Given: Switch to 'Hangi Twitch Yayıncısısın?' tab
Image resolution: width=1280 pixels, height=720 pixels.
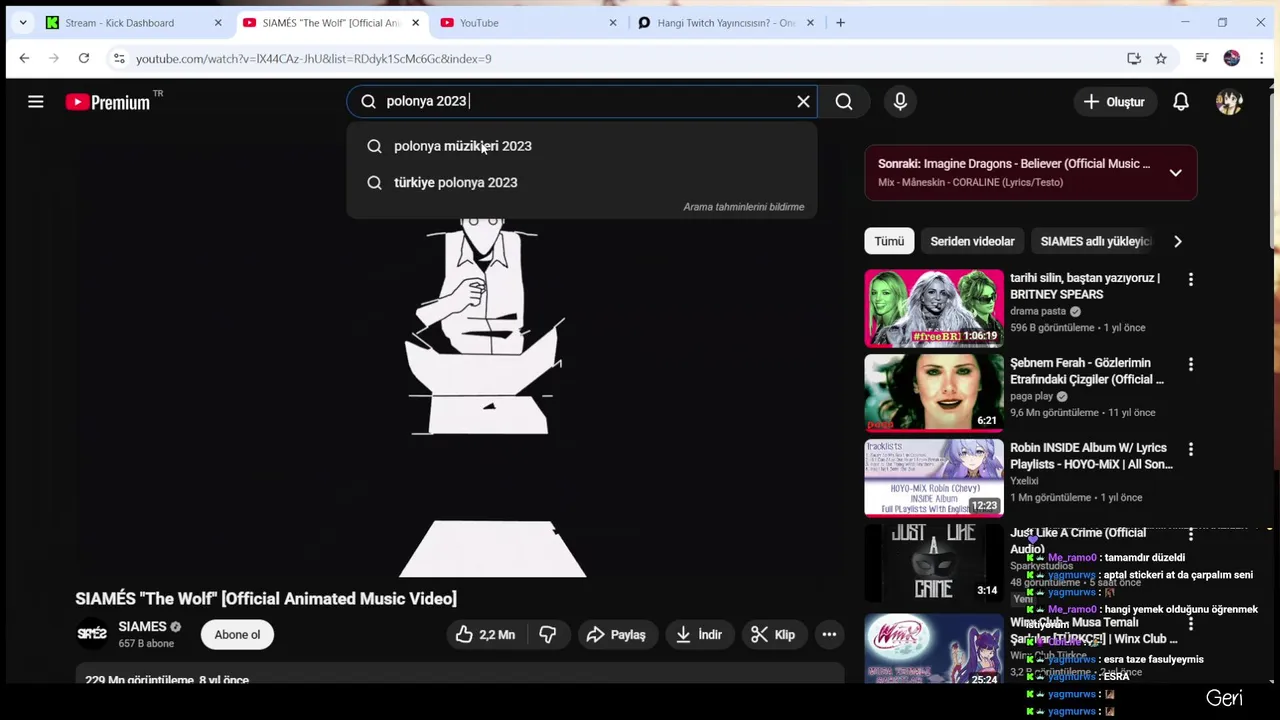Looking at the screenshot, I should pyautogui.click(x=725, y=22).
